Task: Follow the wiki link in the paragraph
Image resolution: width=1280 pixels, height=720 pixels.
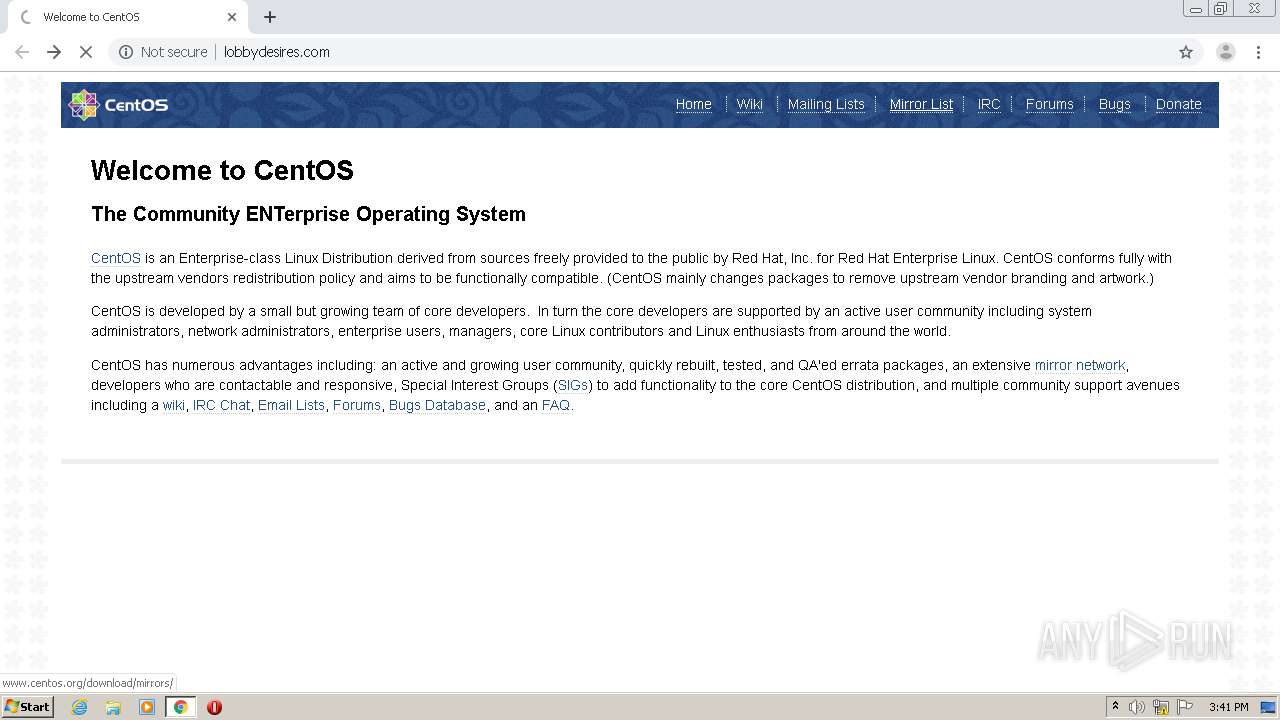Action: click(173, 405)
